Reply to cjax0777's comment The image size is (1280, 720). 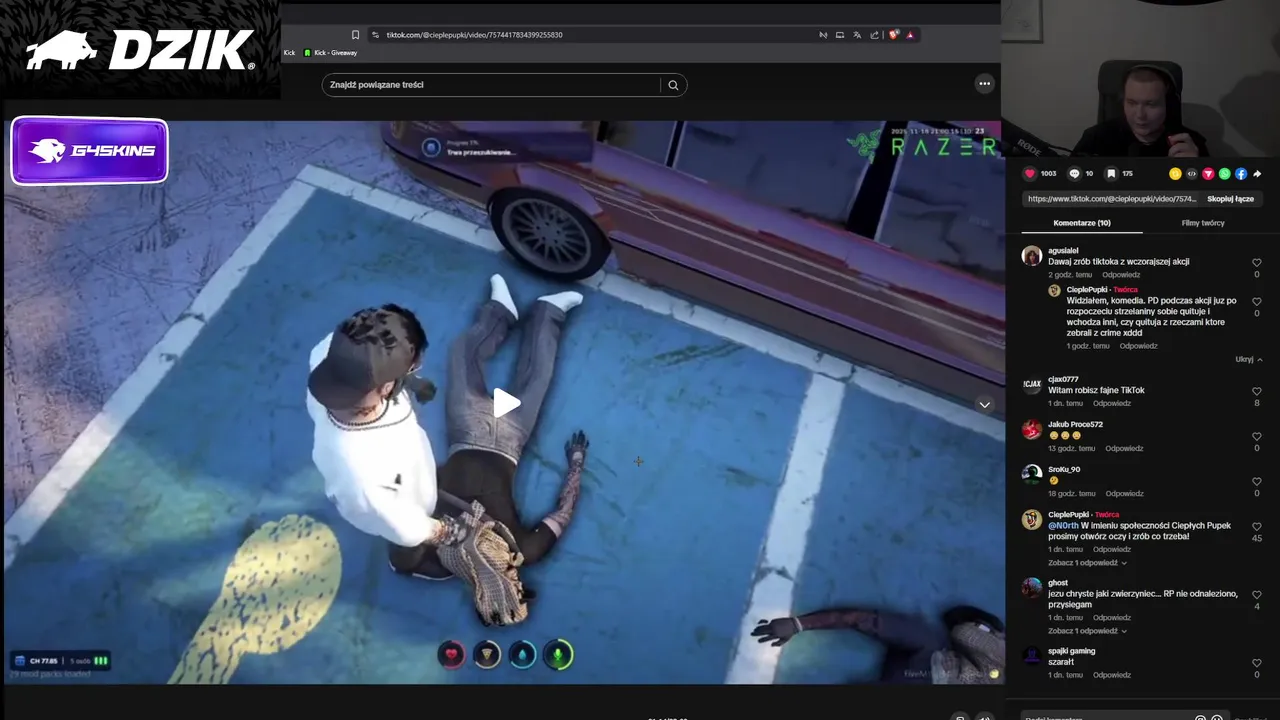coord(1112,404)
